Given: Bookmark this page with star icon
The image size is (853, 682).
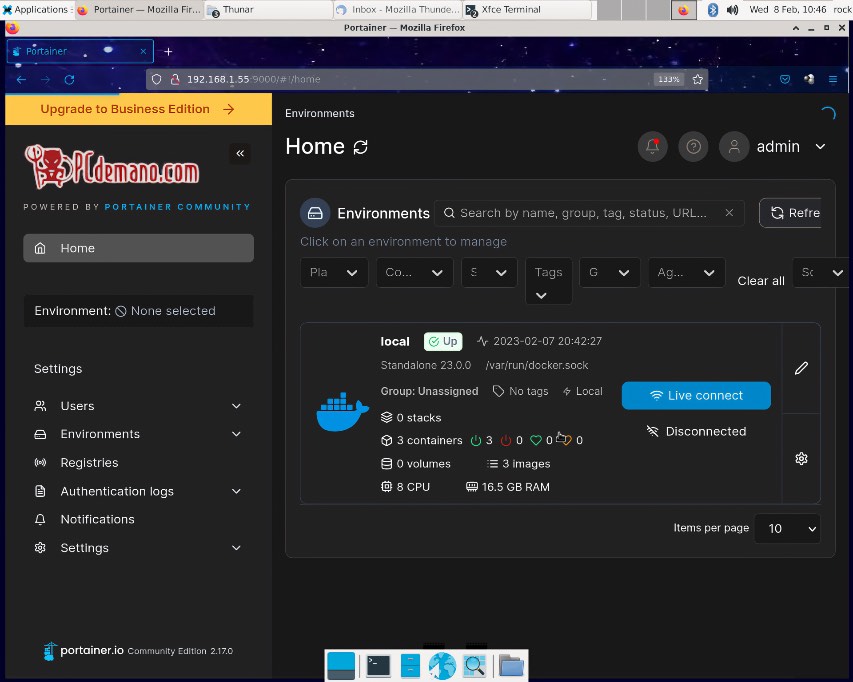Looking at the screenshot, I should (x=697, y=79).
